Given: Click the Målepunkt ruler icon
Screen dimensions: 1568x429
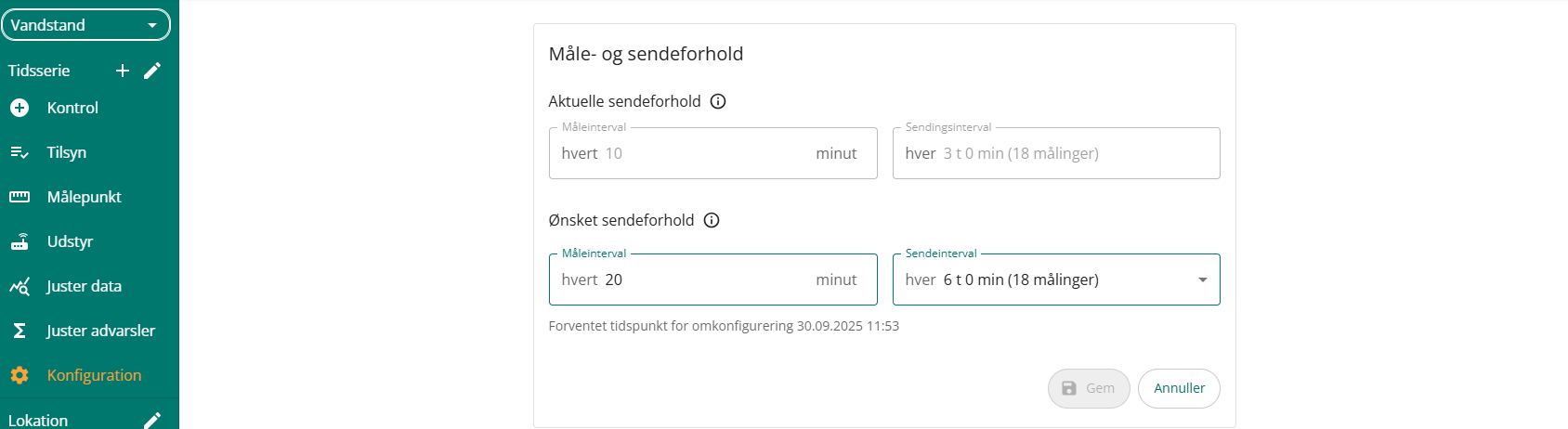Looking at the screenshot, I should (20, 197).
